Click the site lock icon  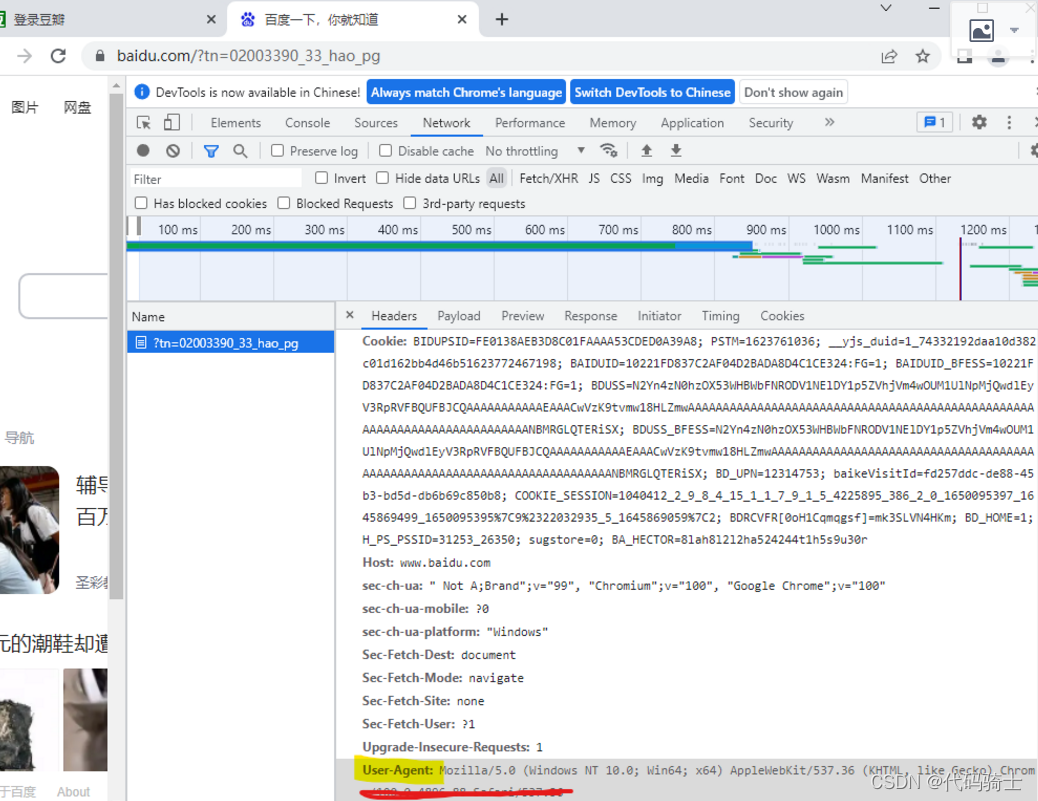99,56
